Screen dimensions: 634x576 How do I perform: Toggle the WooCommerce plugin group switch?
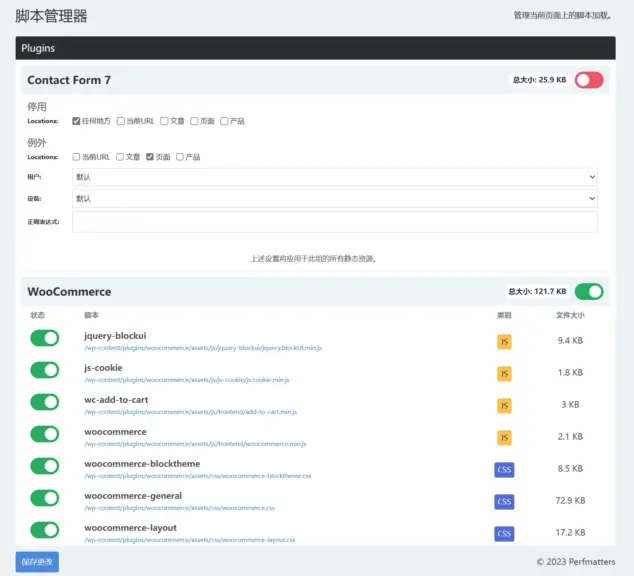589,291
